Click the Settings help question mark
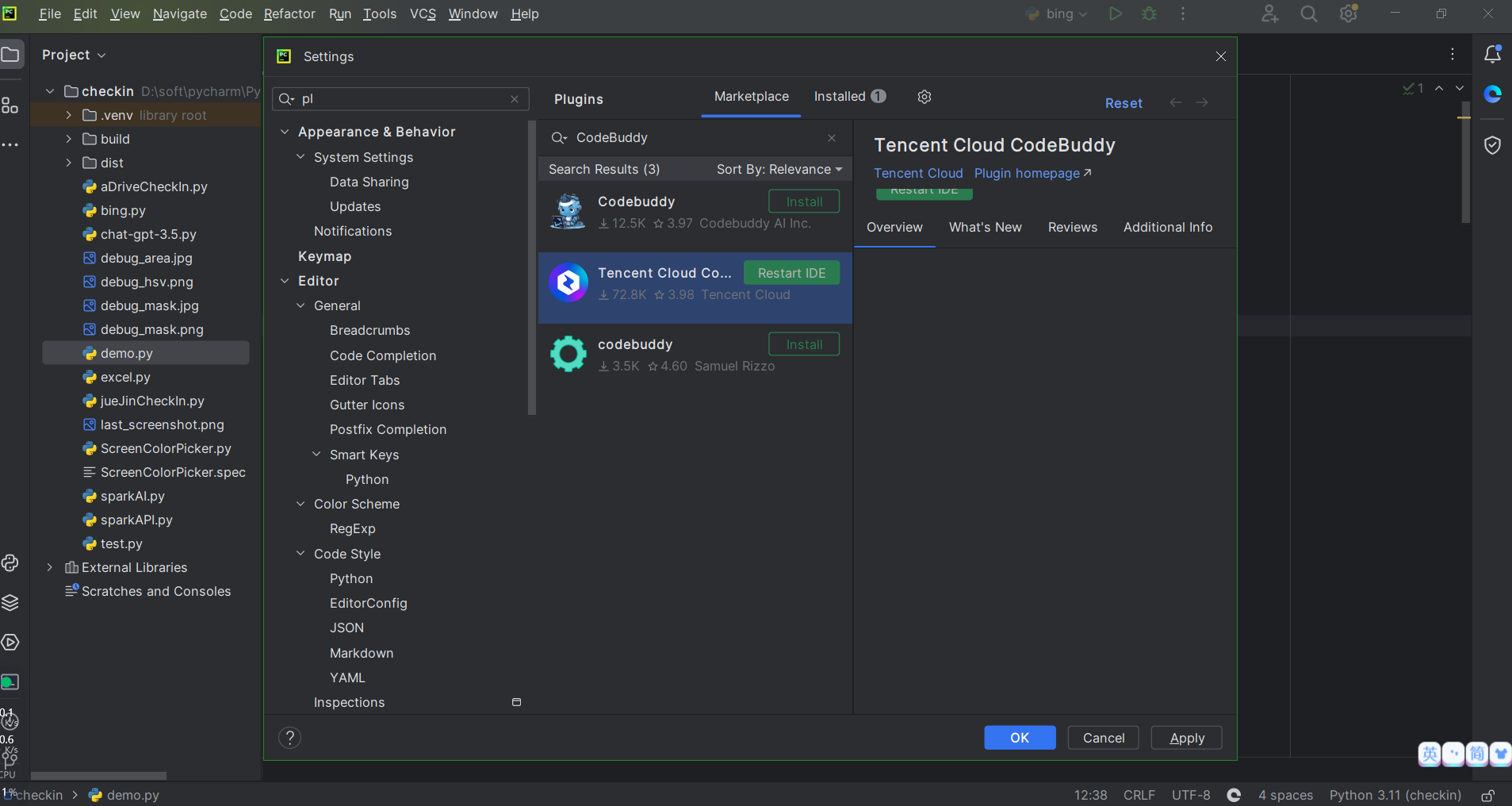Image resolution: width=1512 pixels, height=806 pixels. coord(290,738)
